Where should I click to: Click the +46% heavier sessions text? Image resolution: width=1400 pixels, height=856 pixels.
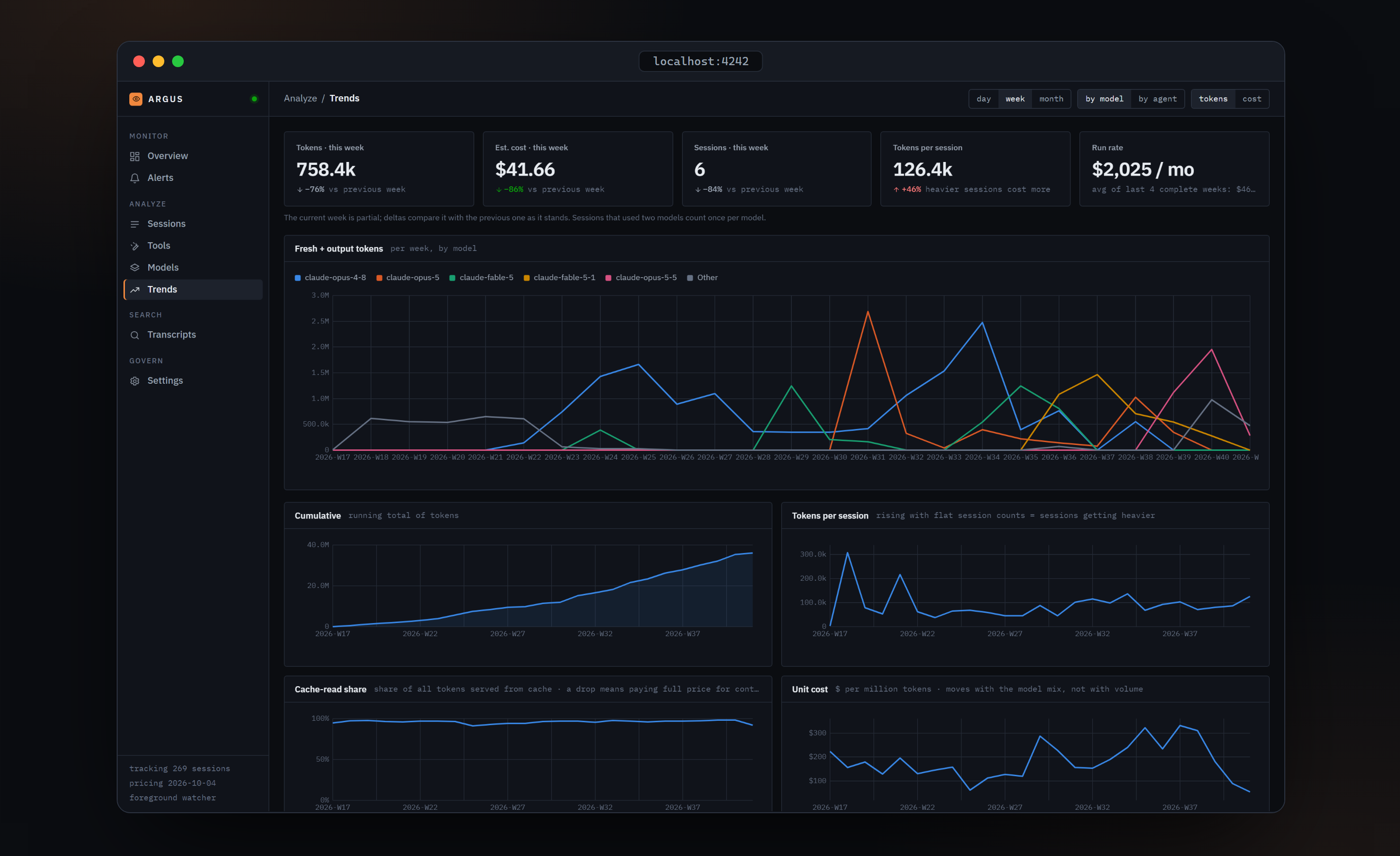[x=972, y=189]
